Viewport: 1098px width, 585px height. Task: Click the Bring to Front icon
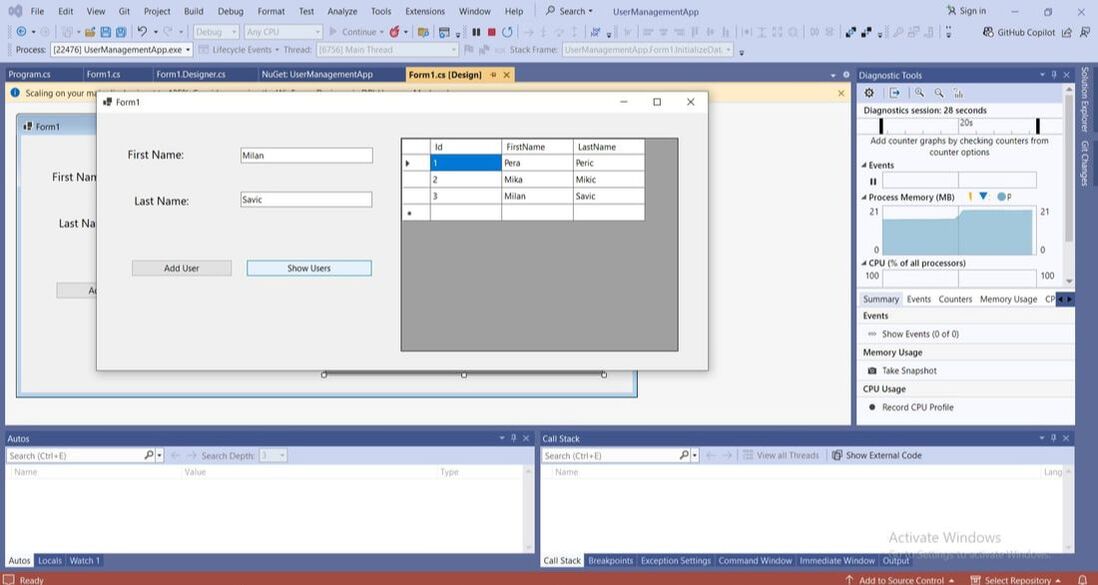(851, 32)
